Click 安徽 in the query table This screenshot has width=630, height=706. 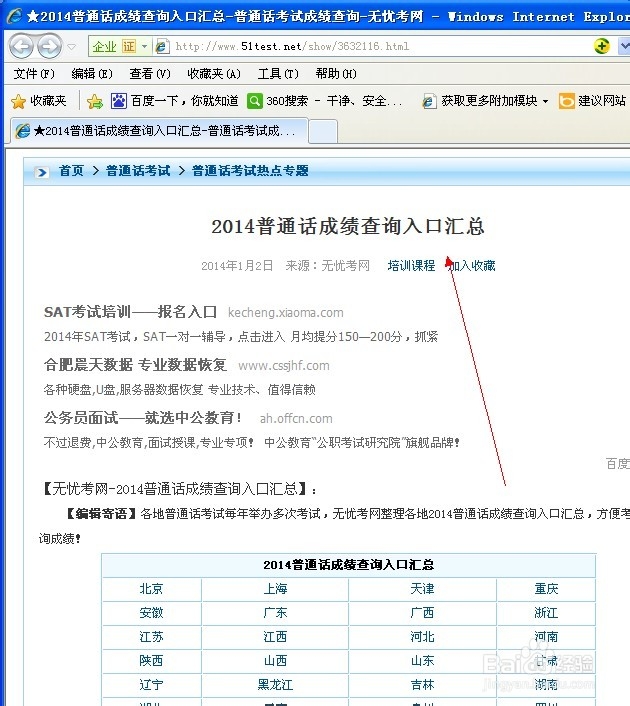click(151, 613)
